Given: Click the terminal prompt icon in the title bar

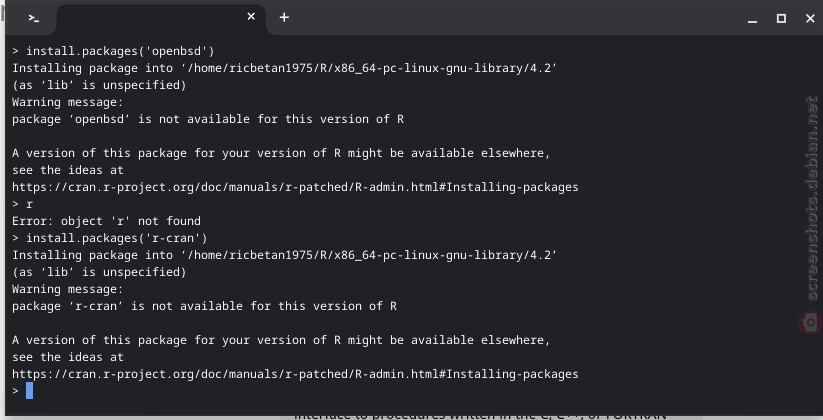Looking at the screenshot, I should click(34, 18).
